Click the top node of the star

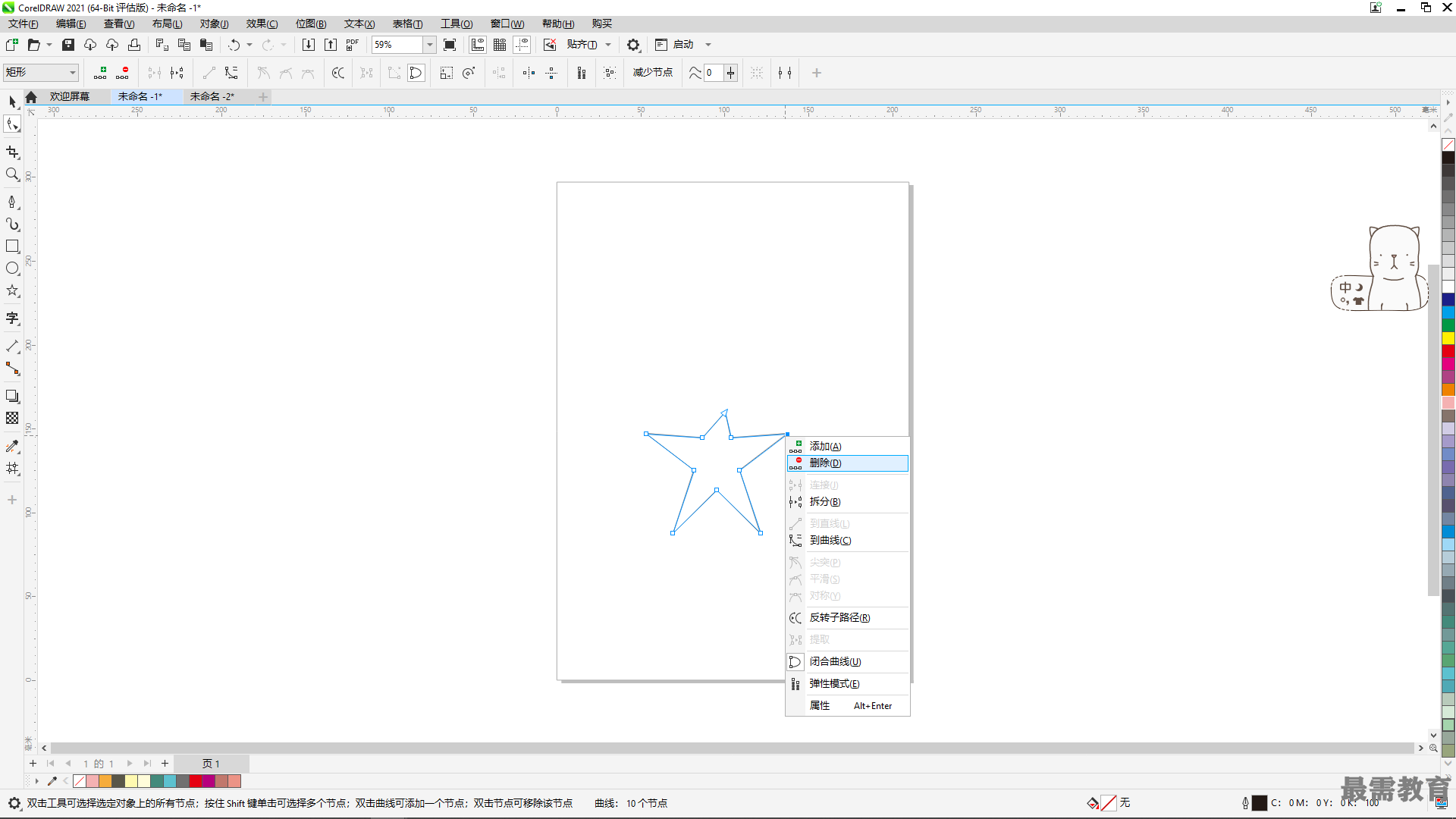(725, 412)
